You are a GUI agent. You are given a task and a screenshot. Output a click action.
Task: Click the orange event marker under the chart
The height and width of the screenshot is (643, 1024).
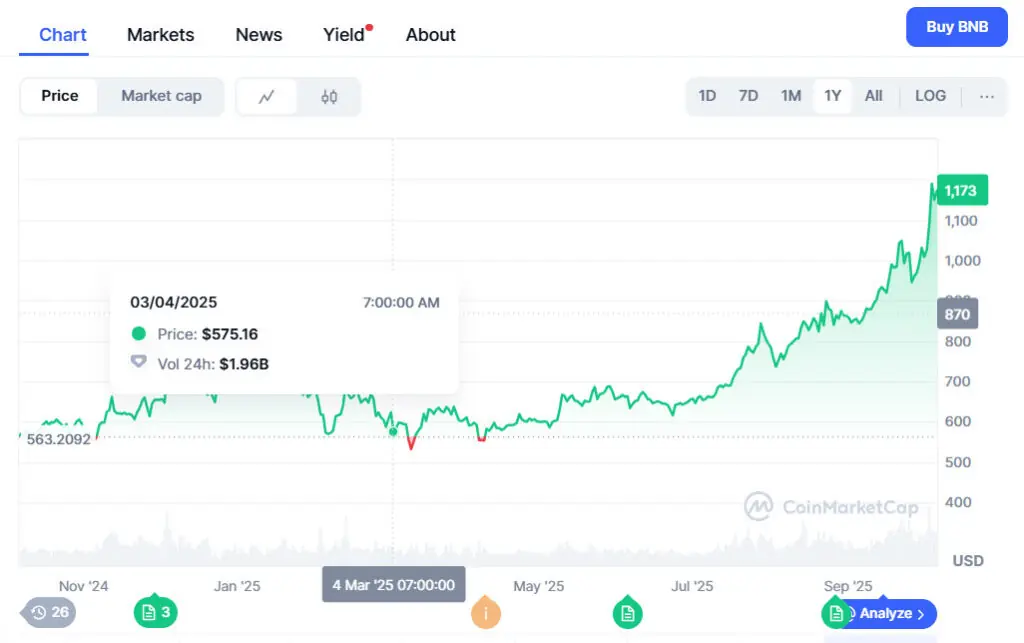[x=486, y=614]
